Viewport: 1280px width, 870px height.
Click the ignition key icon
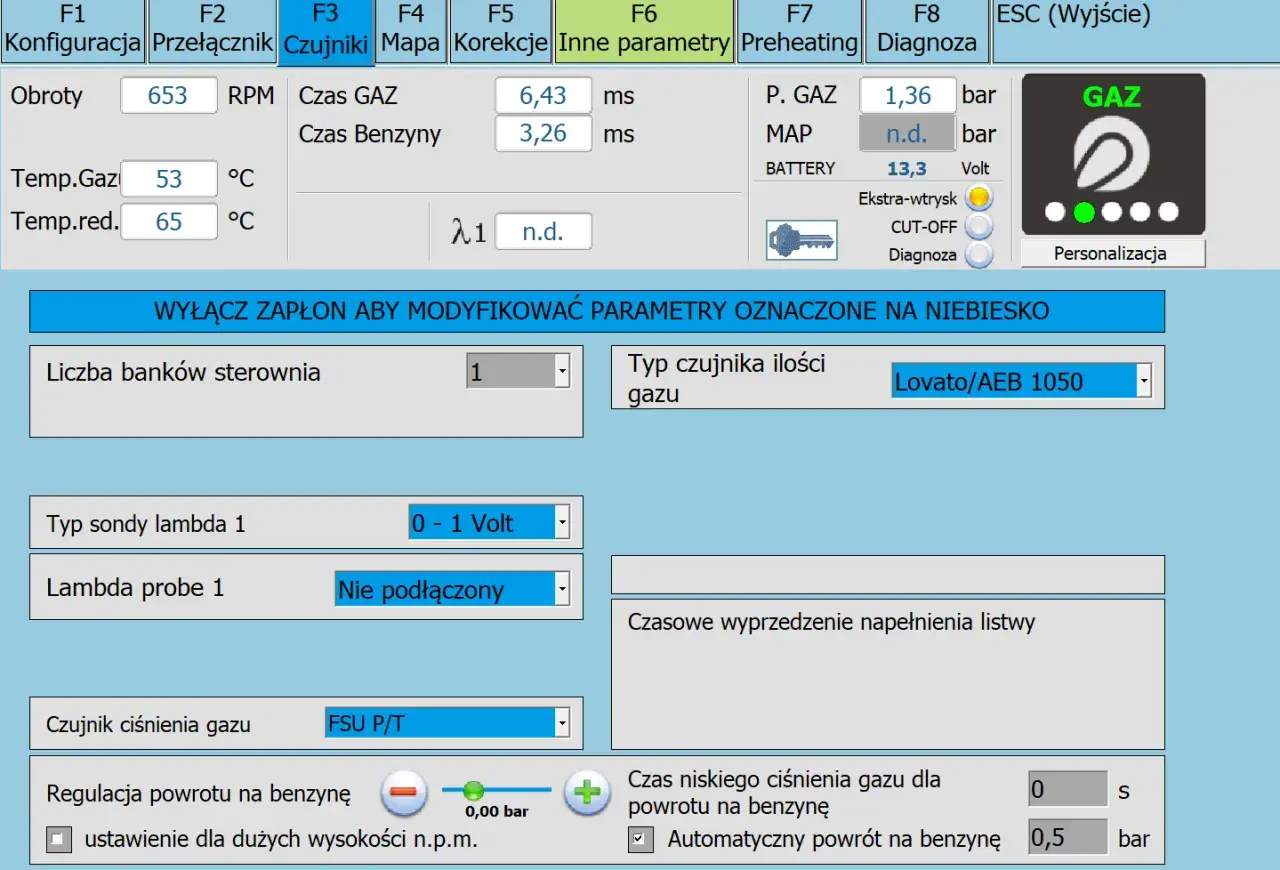point(801,241)
